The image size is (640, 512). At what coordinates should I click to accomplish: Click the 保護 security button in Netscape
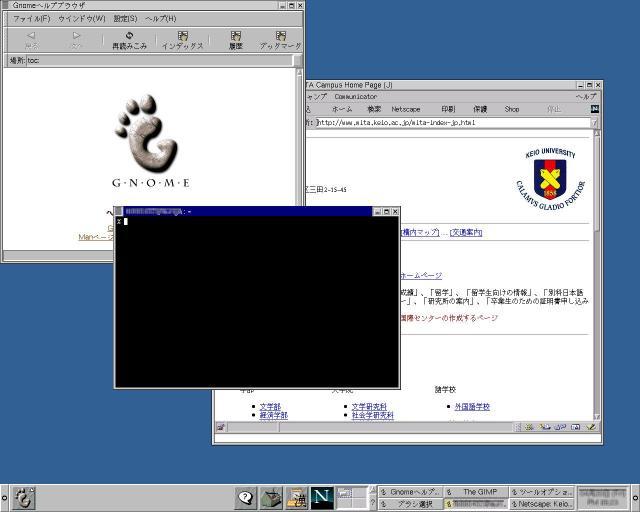pos(480,109)
